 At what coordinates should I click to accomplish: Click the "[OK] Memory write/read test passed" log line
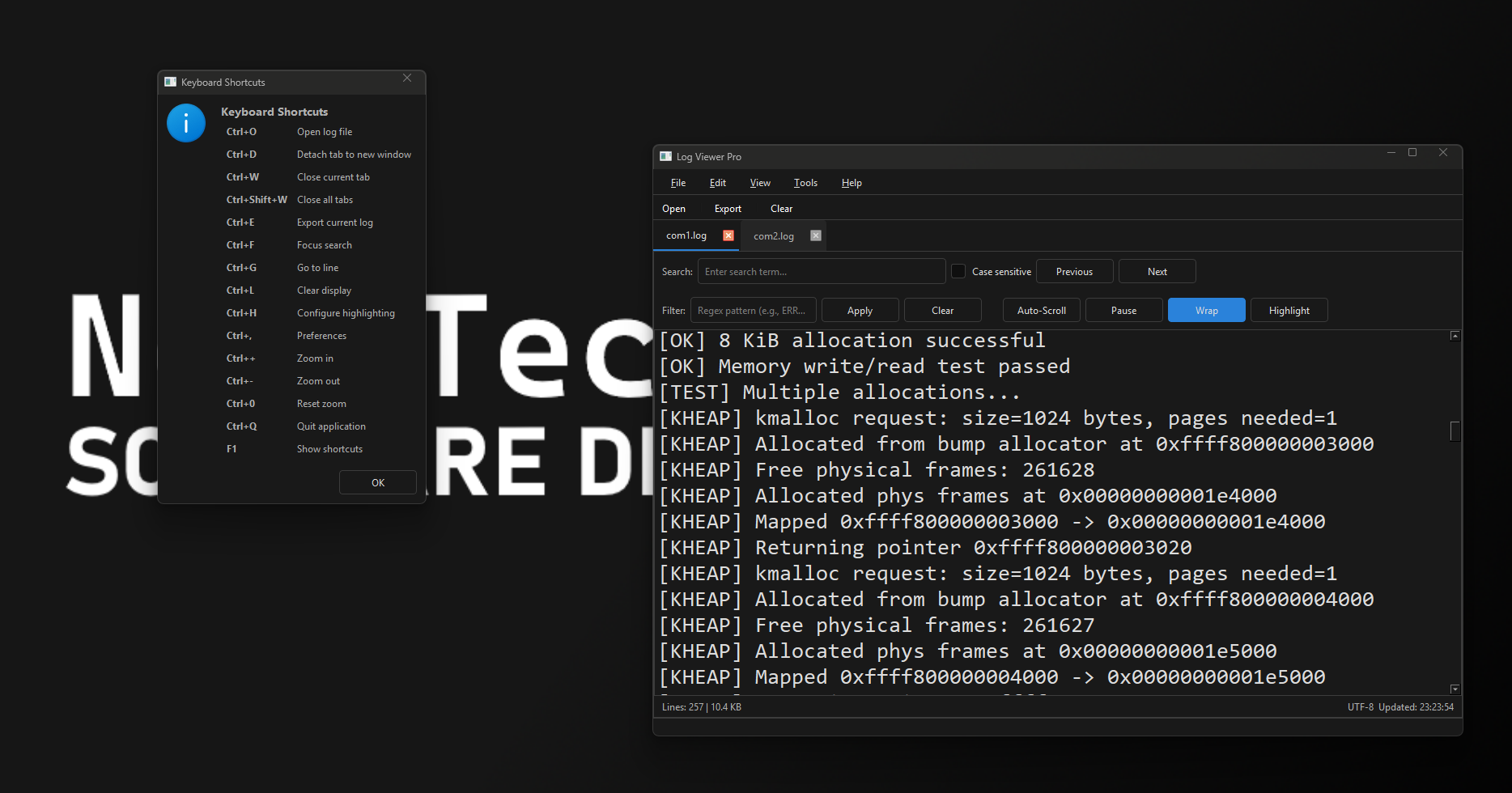click(x=864, y=367)
